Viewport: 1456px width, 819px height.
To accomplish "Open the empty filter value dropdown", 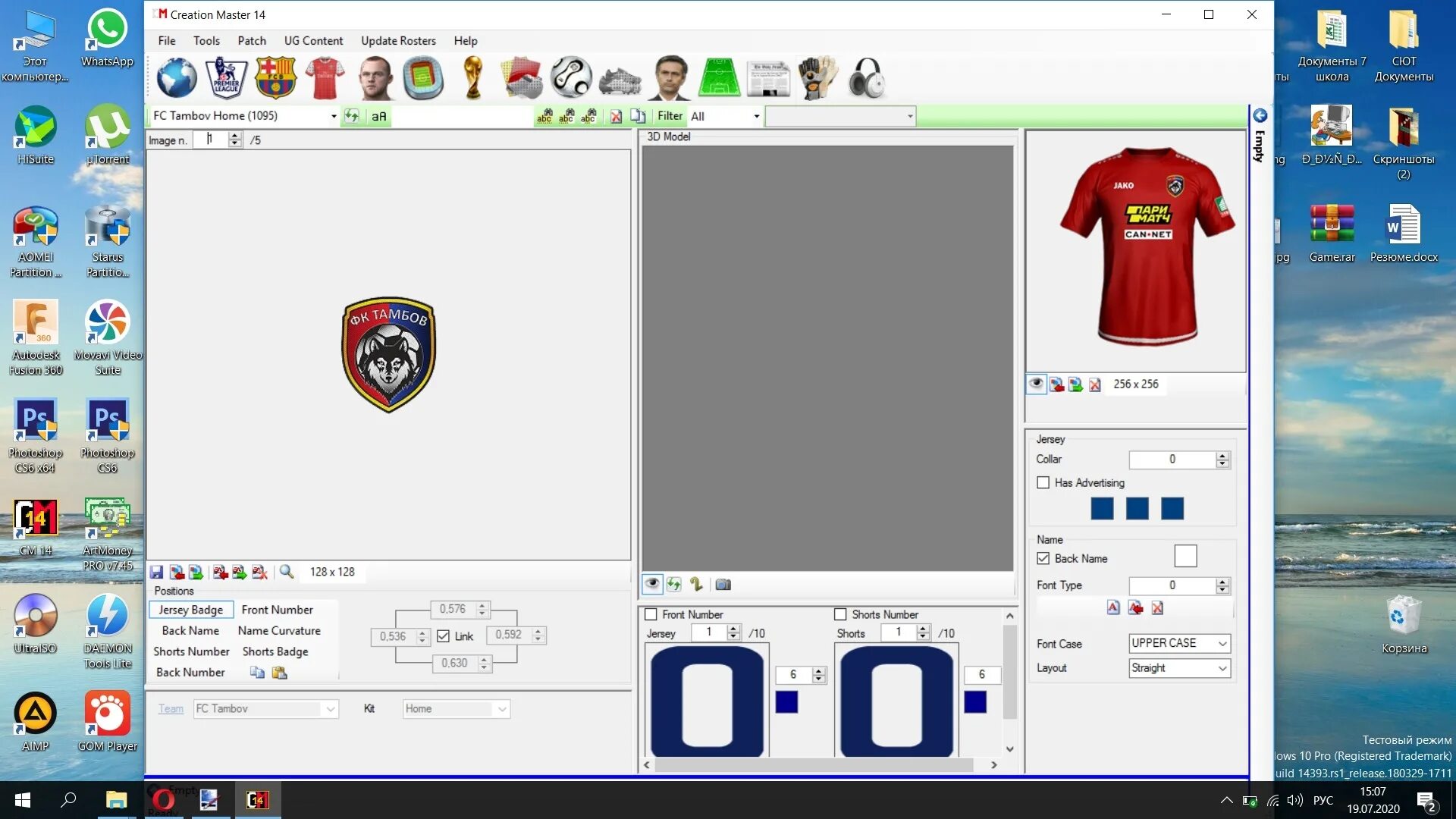I will point(840,116).
